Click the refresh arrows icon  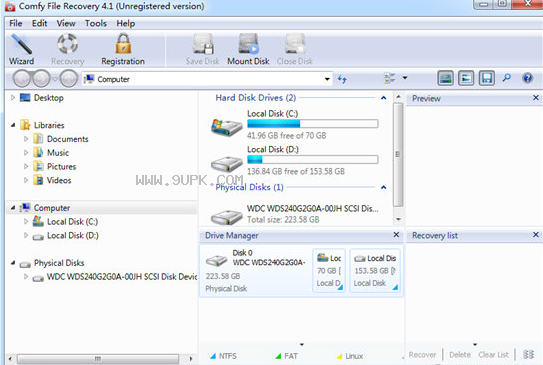(x=342, y=79)
